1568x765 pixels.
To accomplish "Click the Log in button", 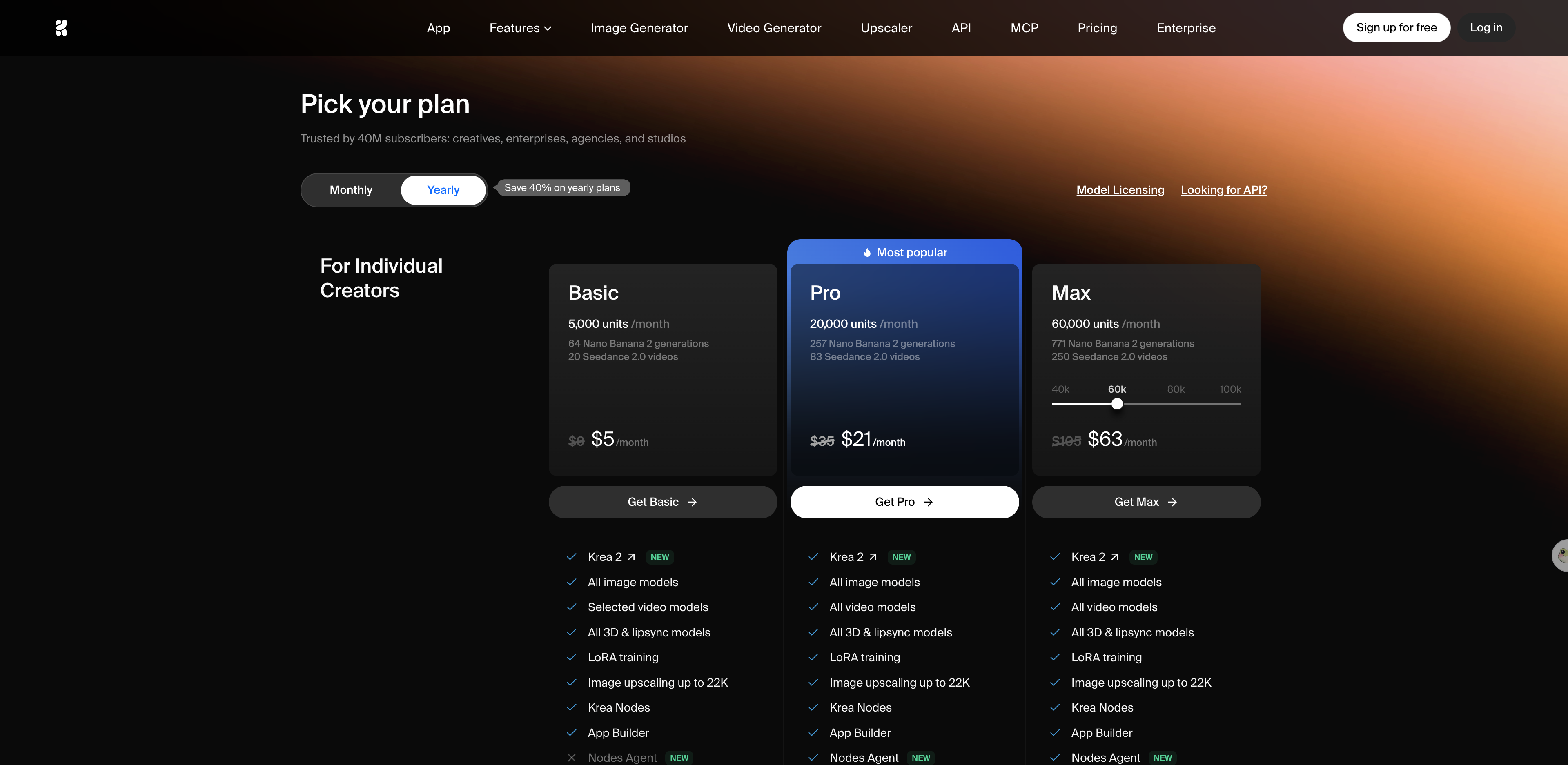I will pos(1486,27).
